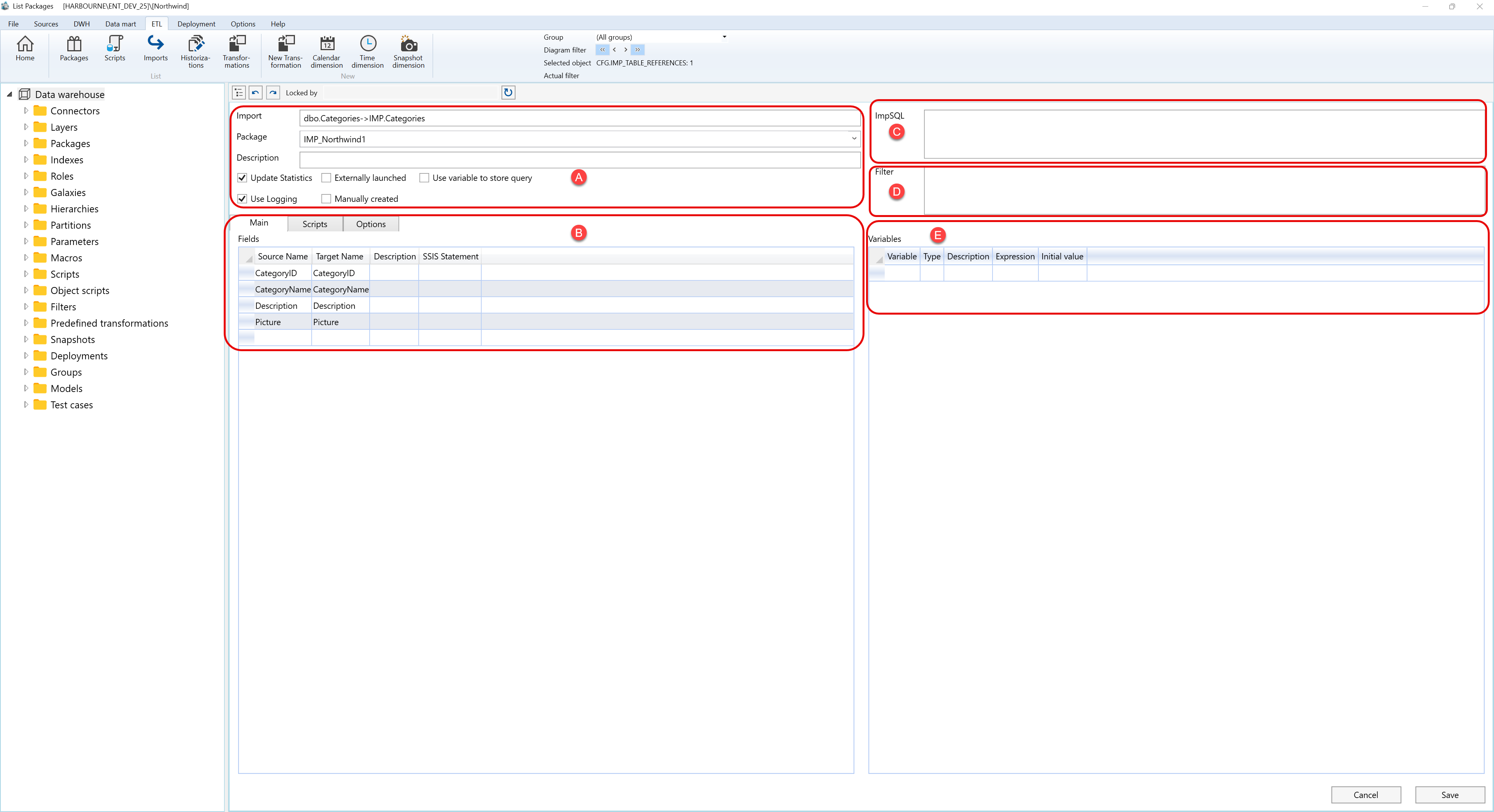
Task: Enable Use variable to store query
Action: tap(424, 178)
